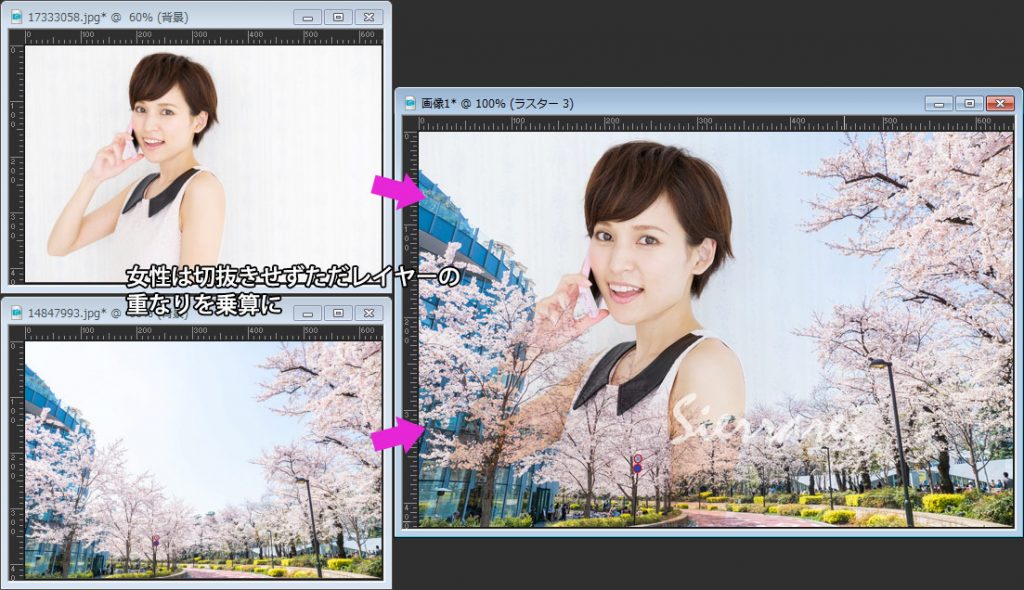
Task: Maximize the 17333058.jpg image window
Action: click(x=338, y=17)
